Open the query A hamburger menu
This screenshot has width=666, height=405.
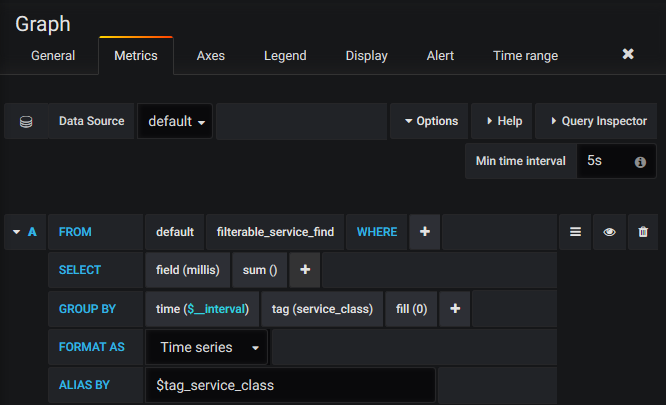pos(575,231)
